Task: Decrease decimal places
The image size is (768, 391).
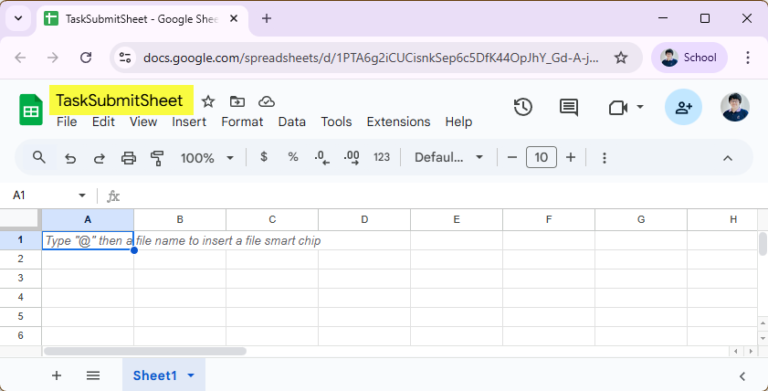Action: click(x=322, y=157)
